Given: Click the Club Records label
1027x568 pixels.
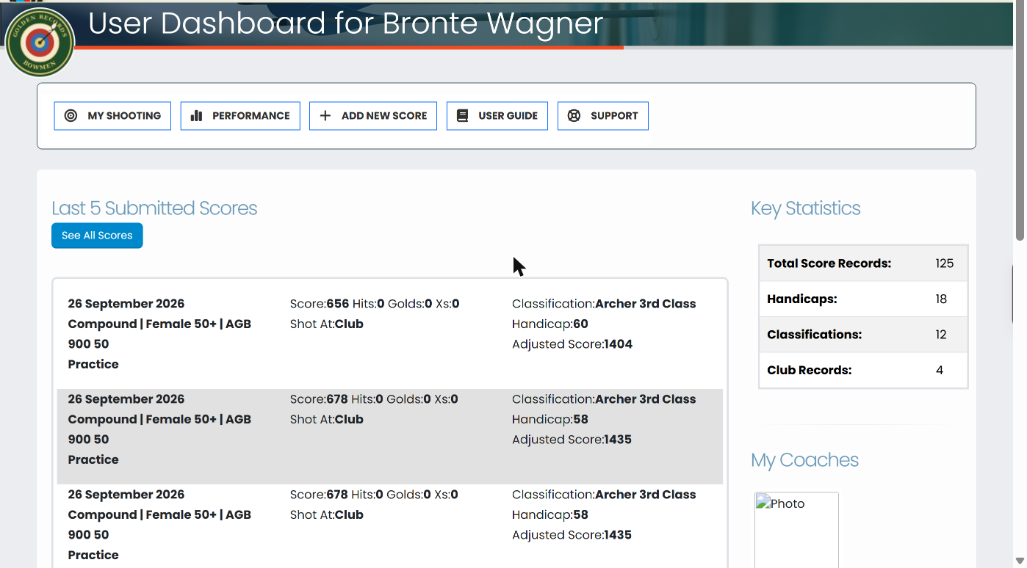Looking at the screenshot, I should coord(810,370).
